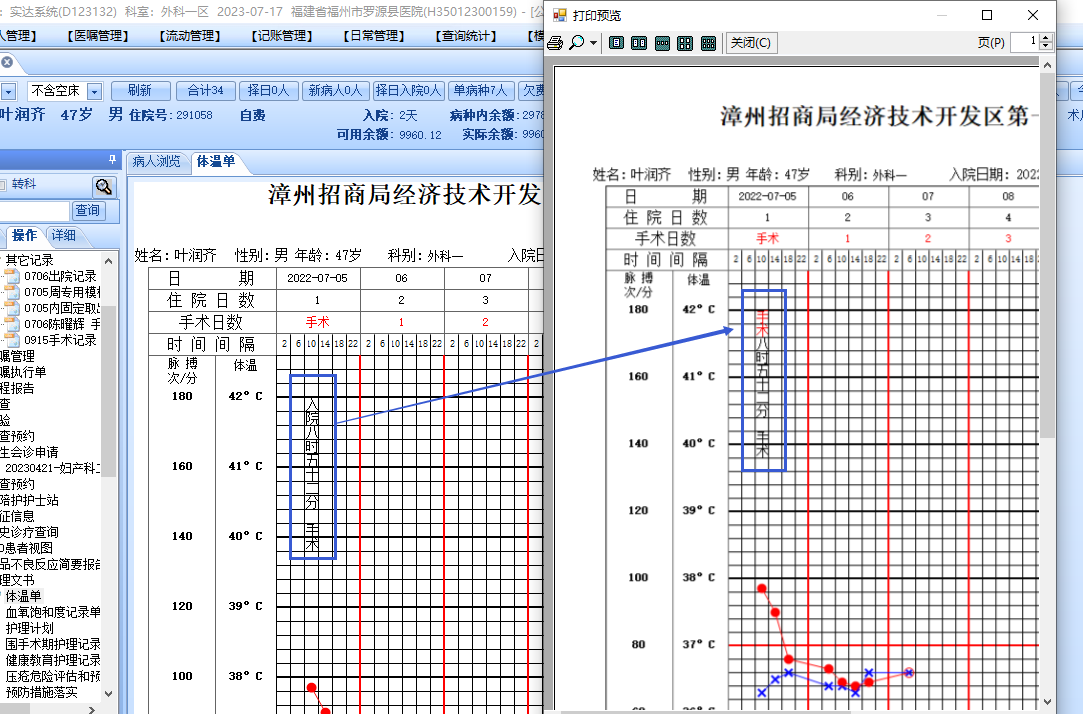Open the 查询统计 menu
The height and width of the screenshot is (714, 1083).
pos(466,36)
